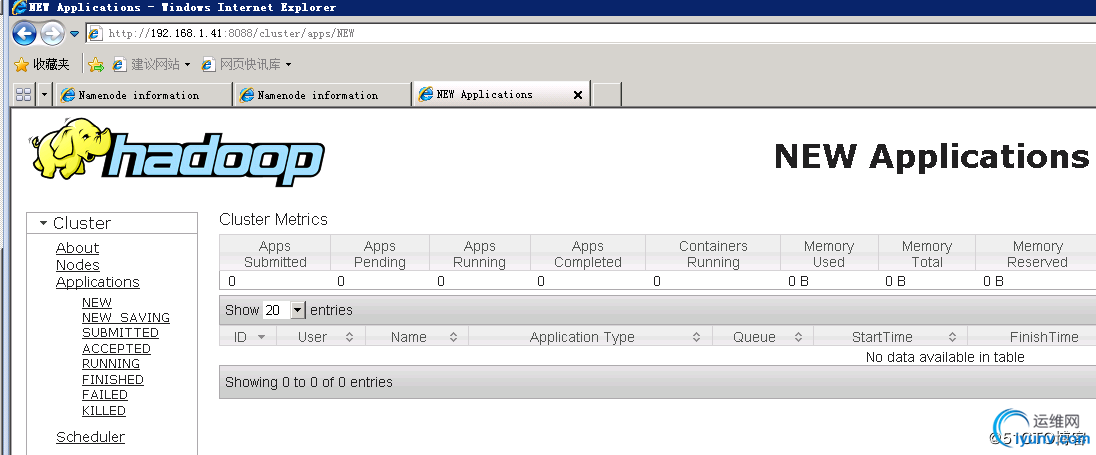This screenshot has height=455, width=1096.
Task: Open the Nodes link in sidebar
Action: coord(78,265)
